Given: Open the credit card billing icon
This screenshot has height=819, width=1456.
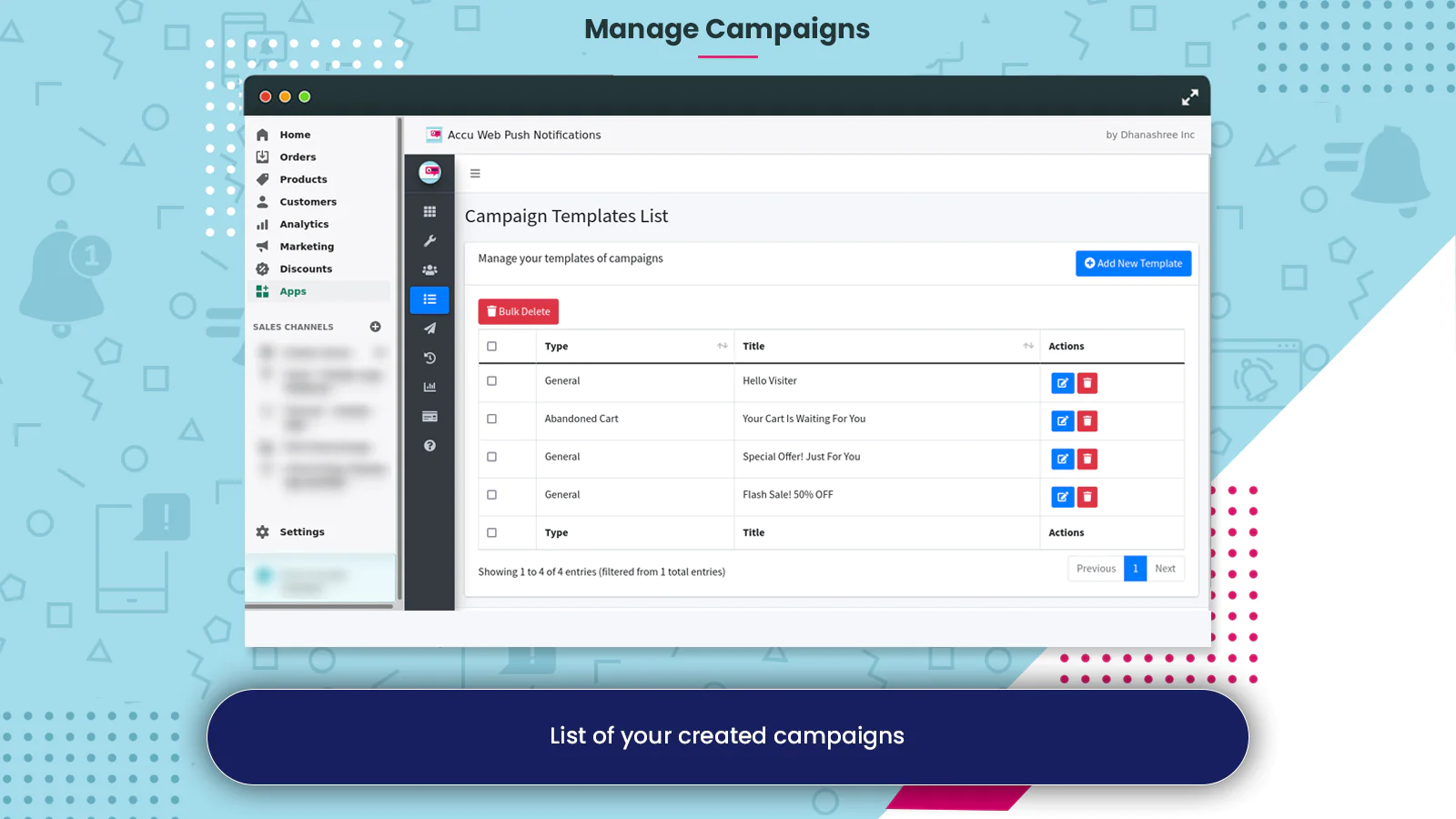Looking at the screenshot, I should 430,416.
